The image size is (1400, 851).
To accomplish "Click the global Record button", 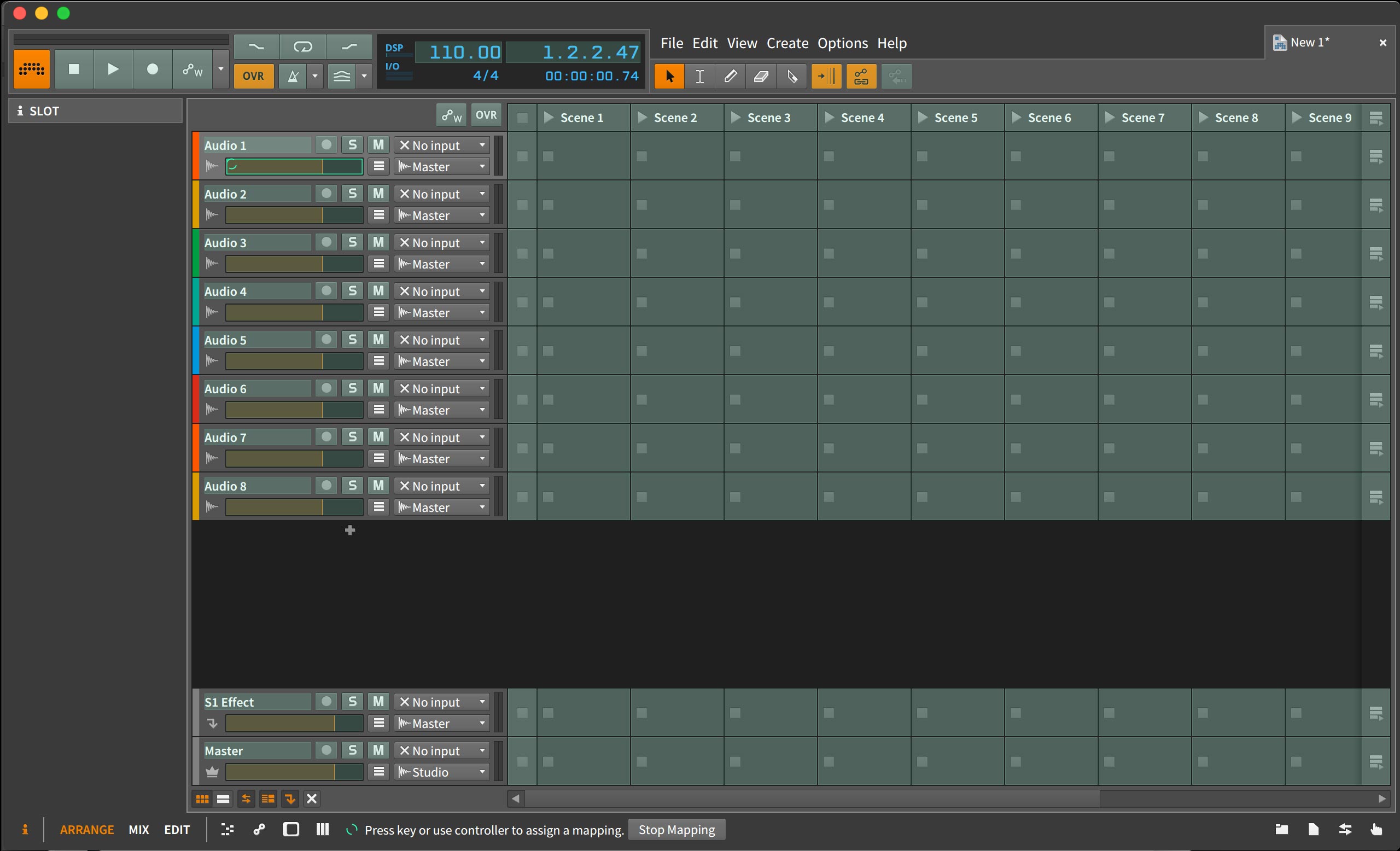I will click(152, 69).
